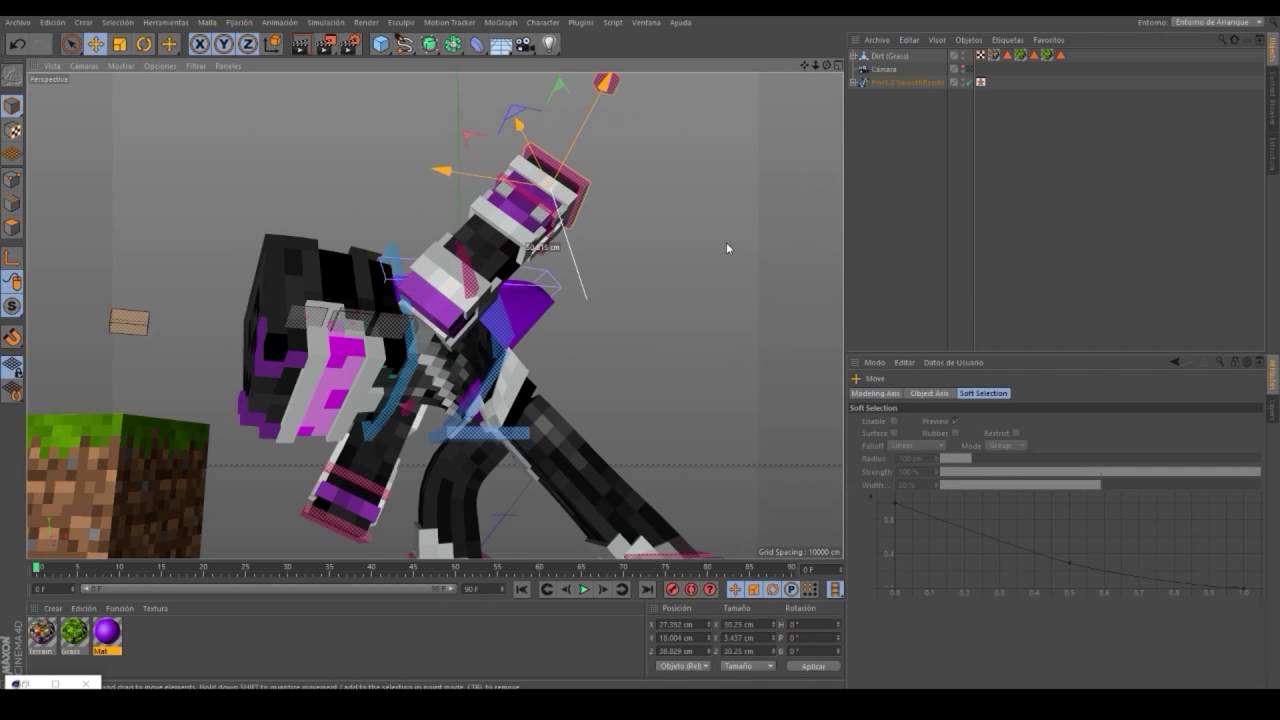Click the Undo arrow icon
The image size is (1280, 720).
coord(17,44)
